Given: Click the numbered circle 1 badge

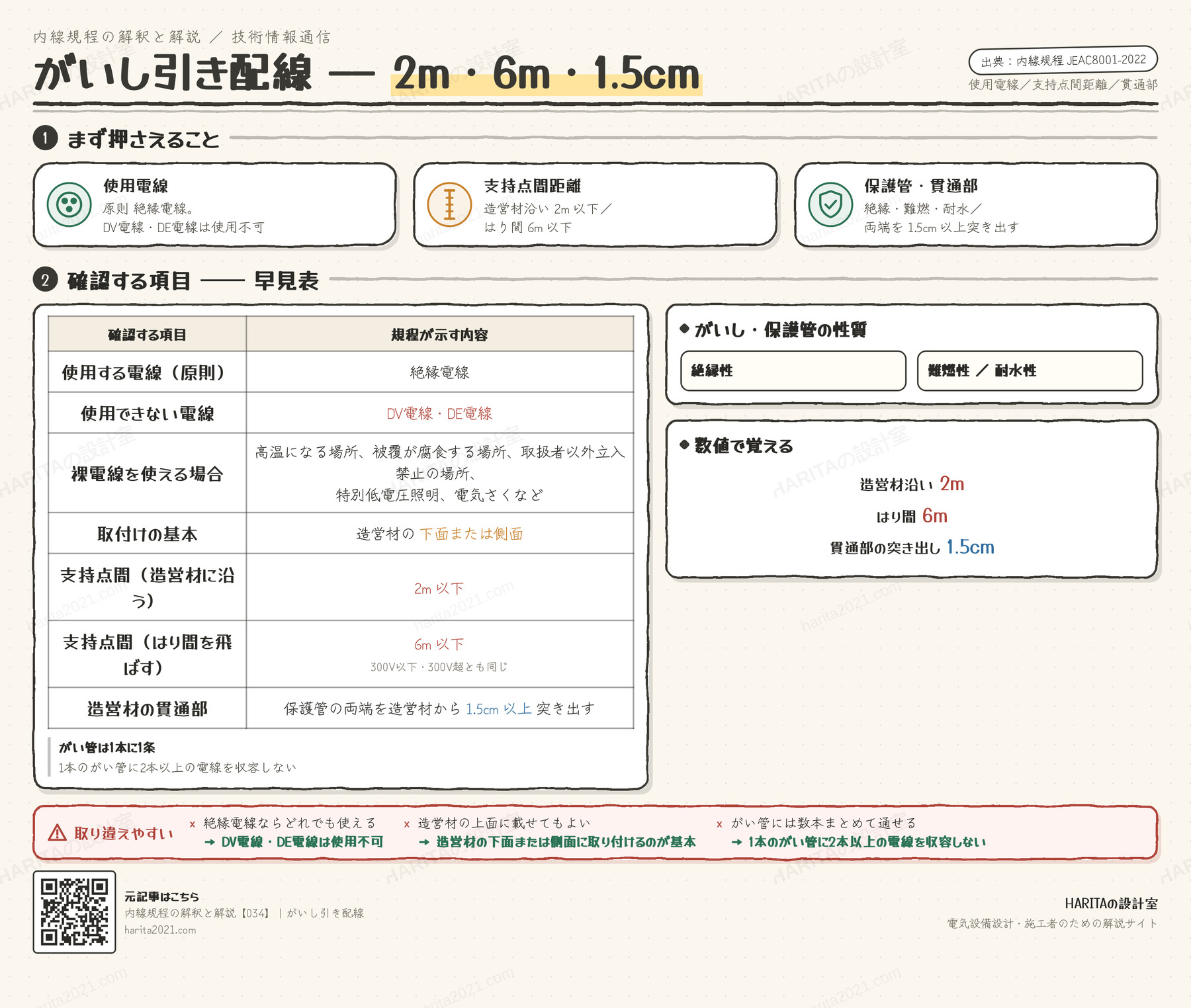Looking at the screenshot, I should click(45, 138).
